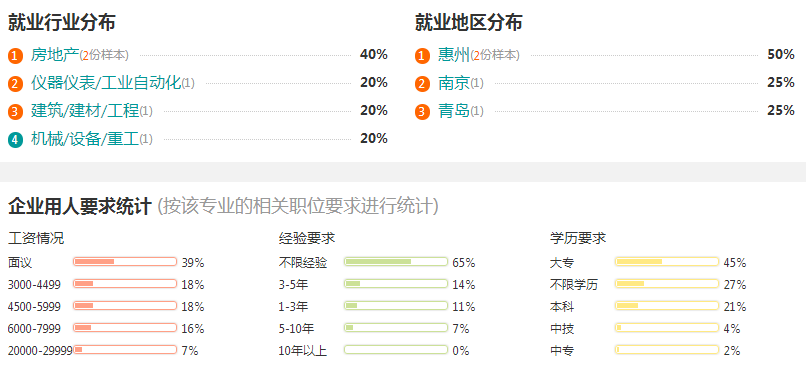Open the 机械/设备/重工 industry link
Screen dimensions: 806x369
click(85, 138)
